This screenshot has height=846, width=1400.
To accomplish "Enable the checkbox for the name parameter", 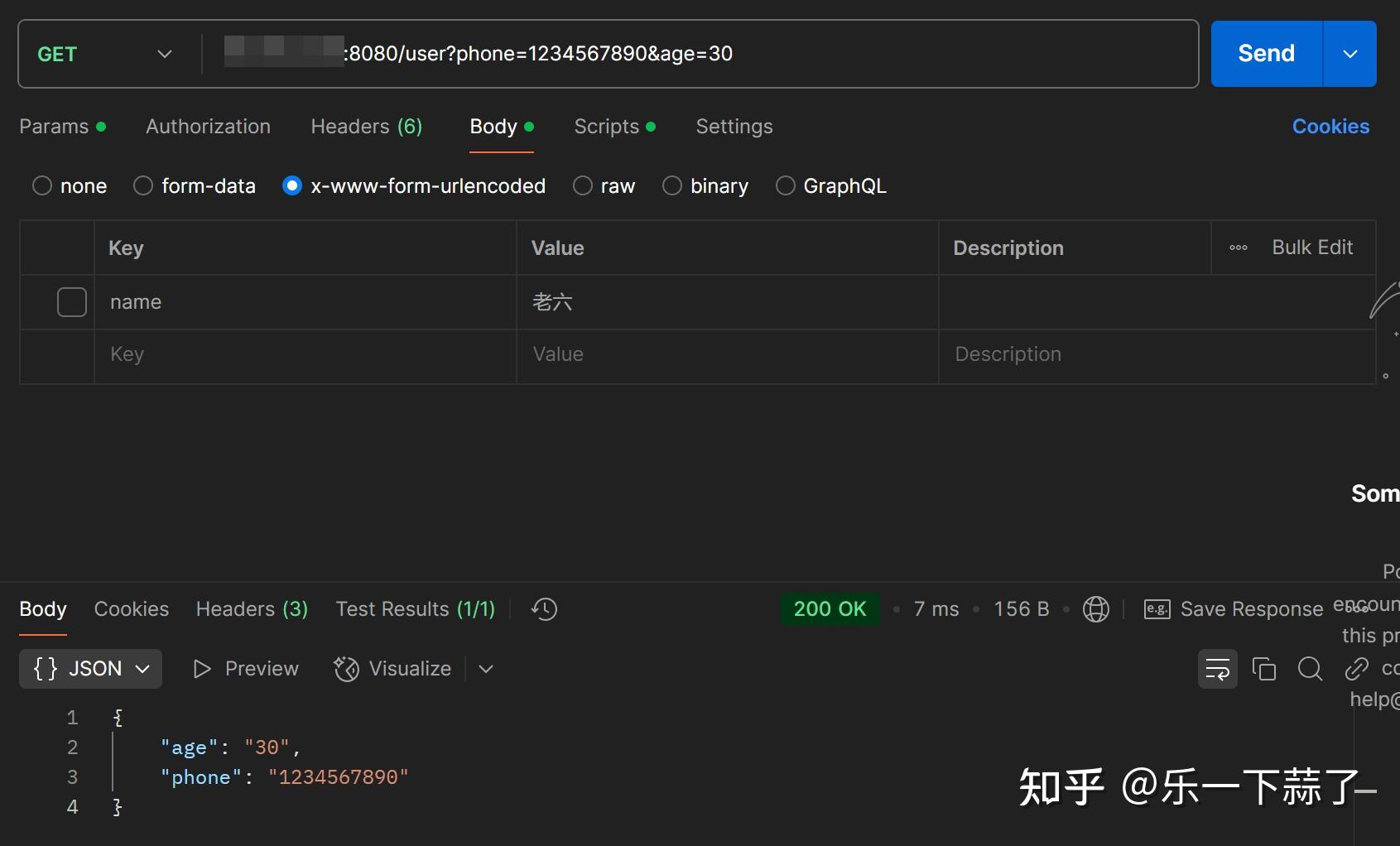I will [71, 301].
